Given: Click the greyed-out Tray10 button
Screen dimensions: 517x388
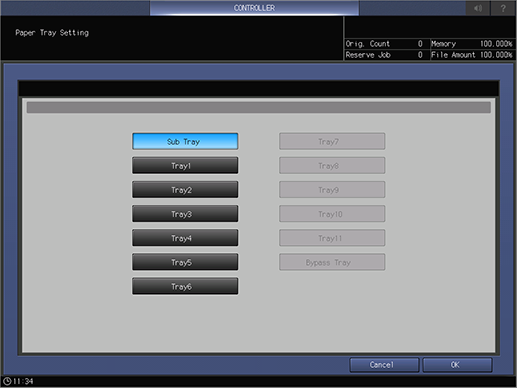Looking at the screenshot, I should point(332,214).
